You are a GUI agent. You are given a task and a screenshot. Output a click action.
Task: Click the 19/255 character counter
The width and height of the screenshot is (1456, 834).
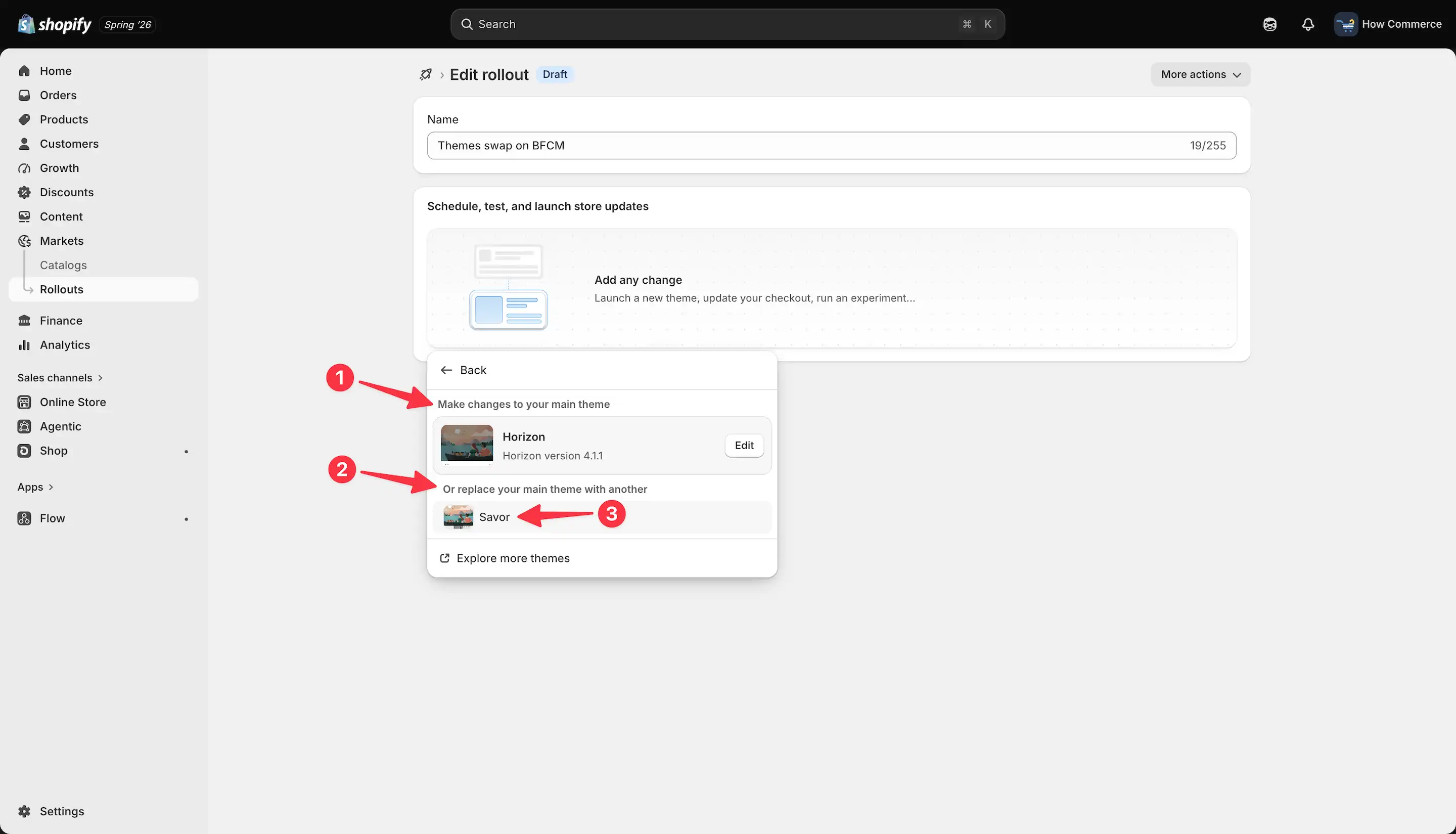click(x=1207, y=146)
